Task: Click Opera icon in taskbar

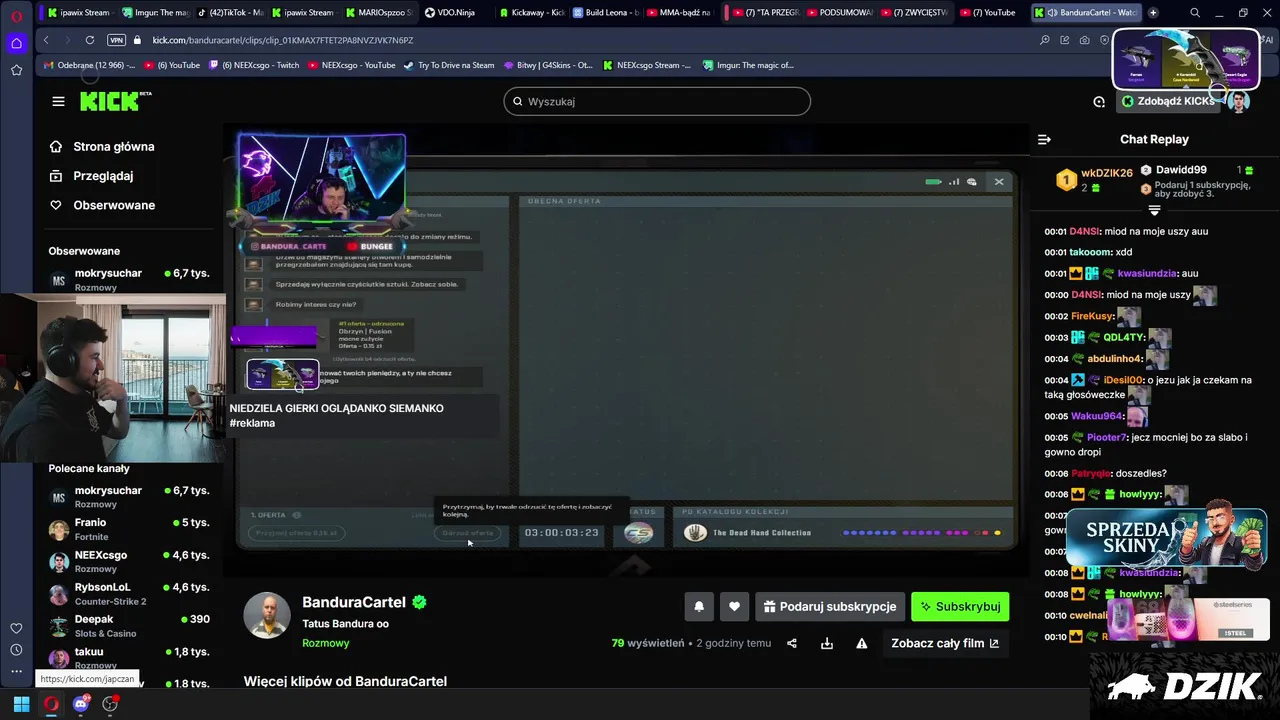Action: coord(51,704)
